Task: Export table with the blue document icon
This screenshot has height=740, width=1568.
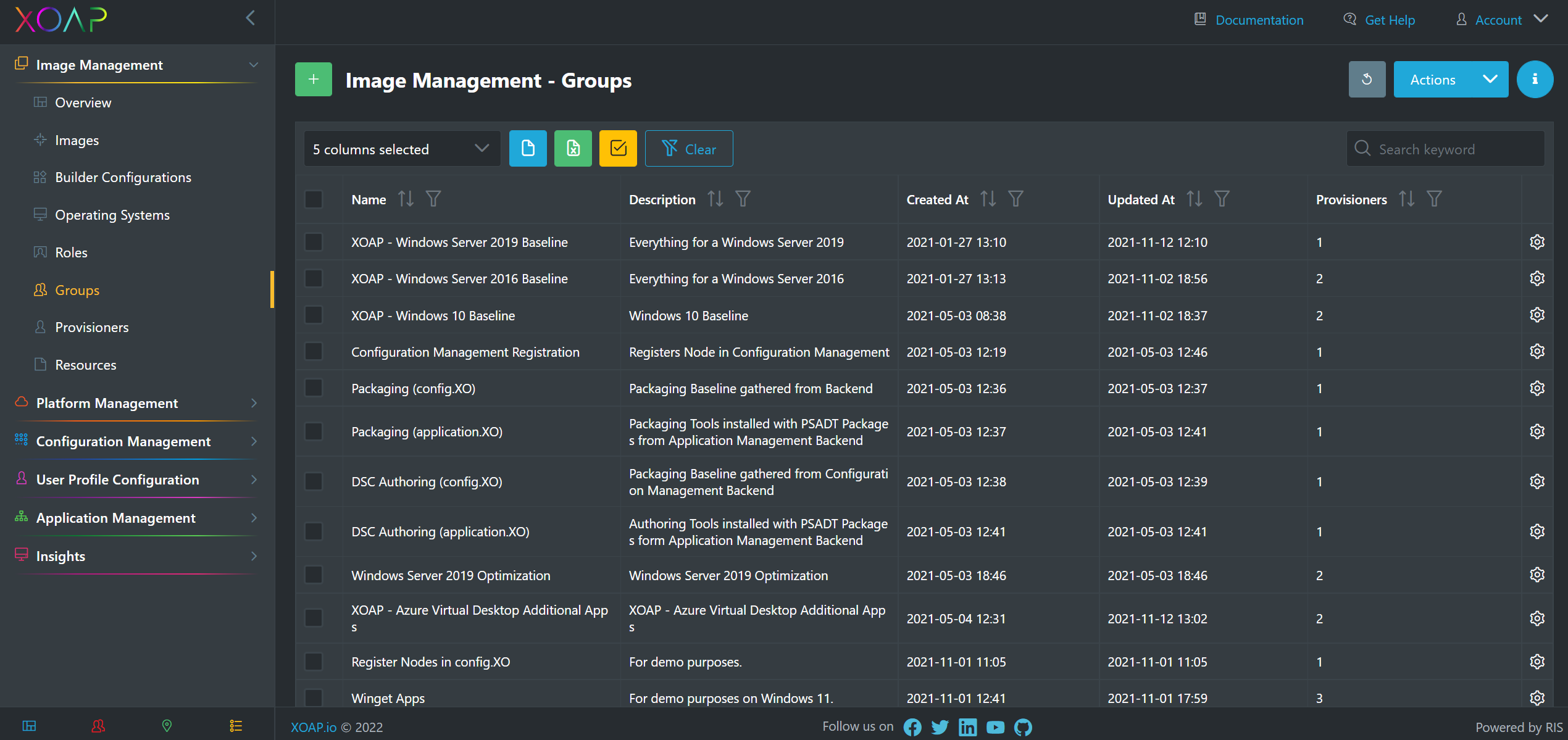Action: tap(528, 149)
